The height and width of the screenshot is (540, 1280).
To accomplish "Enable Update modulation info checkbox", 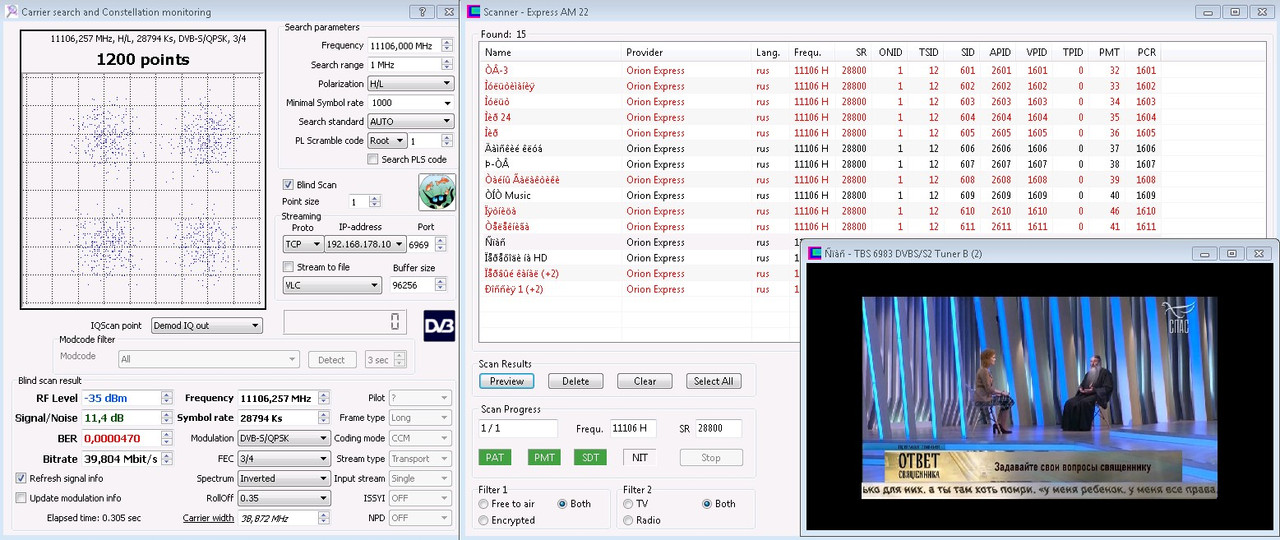I will pyautogui.click(x=21, y=498).
